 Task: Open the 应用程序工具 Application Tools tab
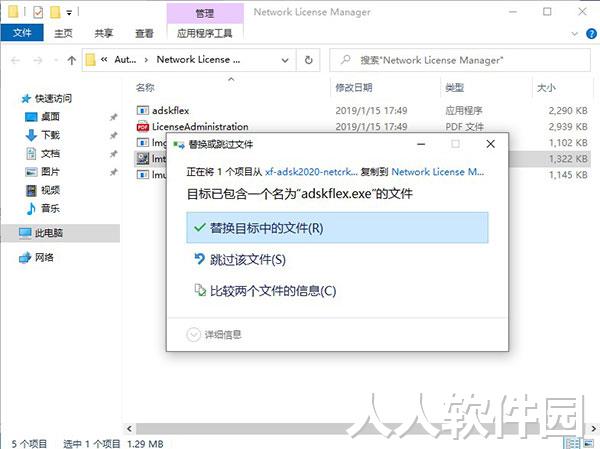point(205,33)
